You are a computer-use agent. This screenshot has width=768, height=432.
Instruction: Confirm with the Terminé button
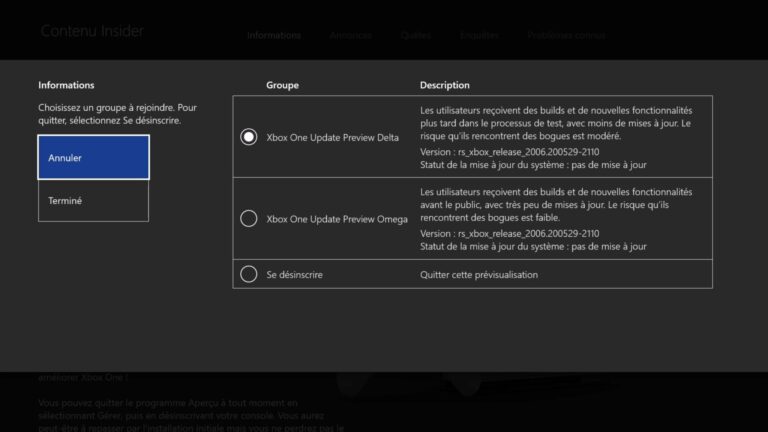pos(93,201)
